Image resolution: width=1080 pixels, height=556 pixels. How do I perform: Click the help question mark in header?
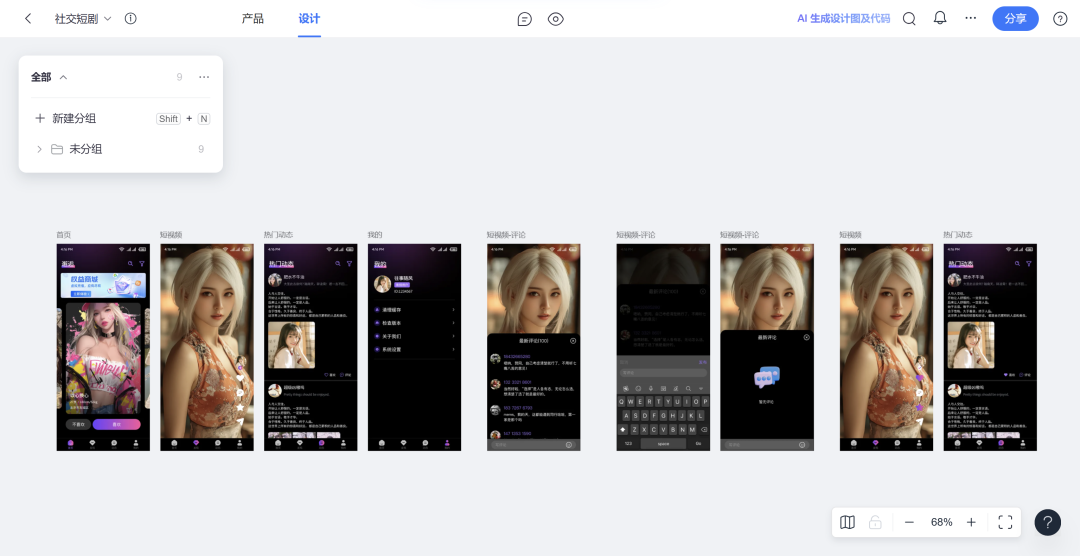click(1060, 18)
